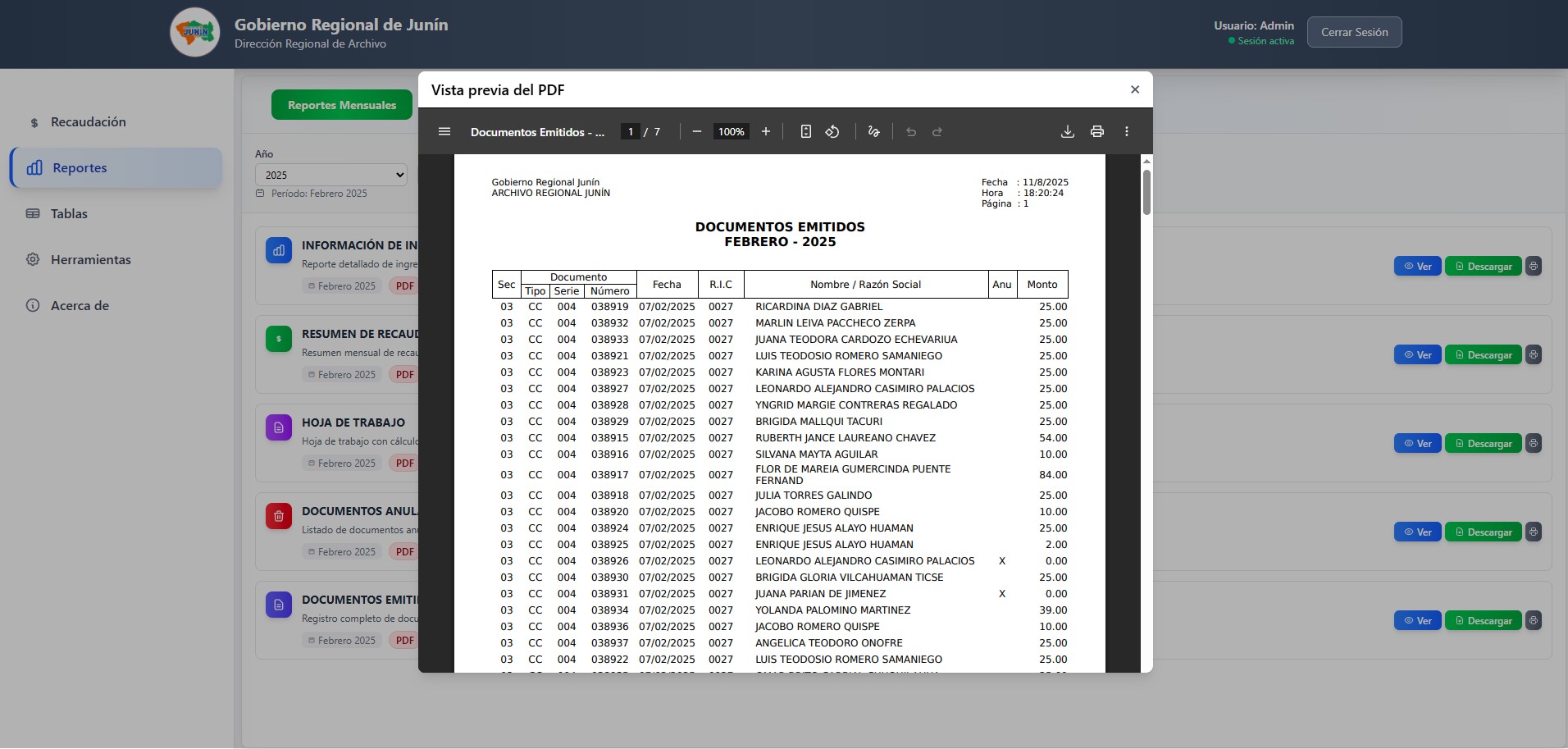Click the PDF page number field
This screenshot has height=749, width=1568.
coord(631,131)
